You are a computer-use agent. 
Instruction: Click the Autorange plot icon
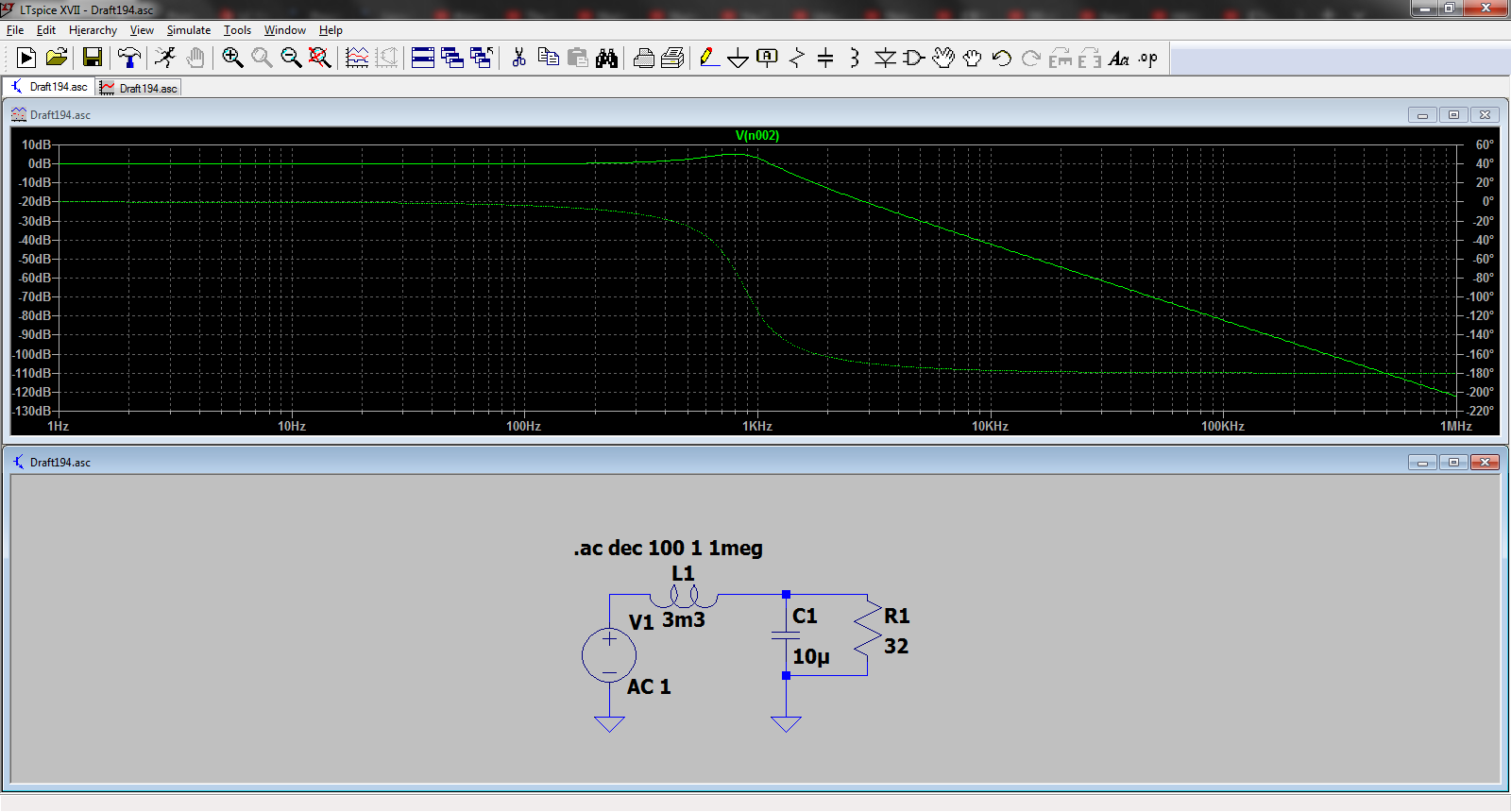click(x=357, y=58)
